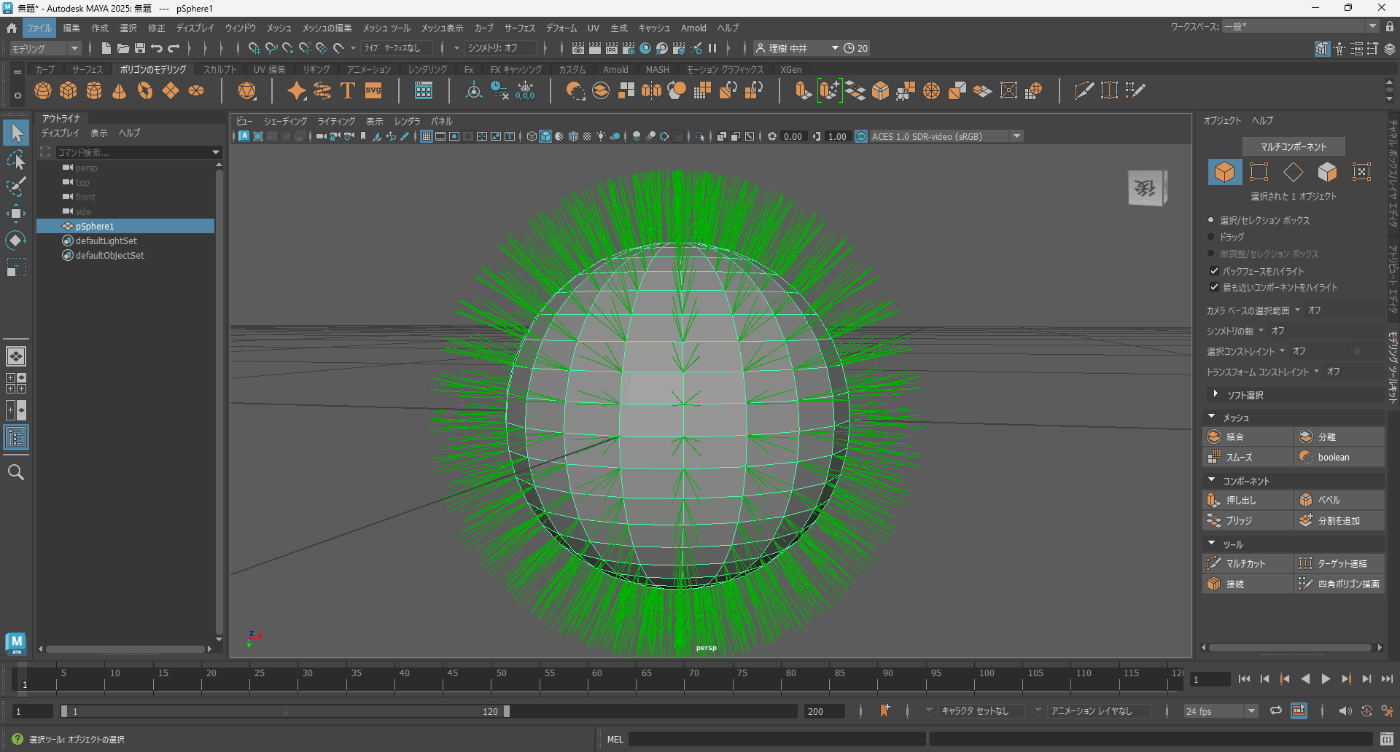The height and width of the screenshot is (752, 1400).
Task: Choose Vertex selection mode icon in Modeling Toolkit
Action: point(1259,172)
